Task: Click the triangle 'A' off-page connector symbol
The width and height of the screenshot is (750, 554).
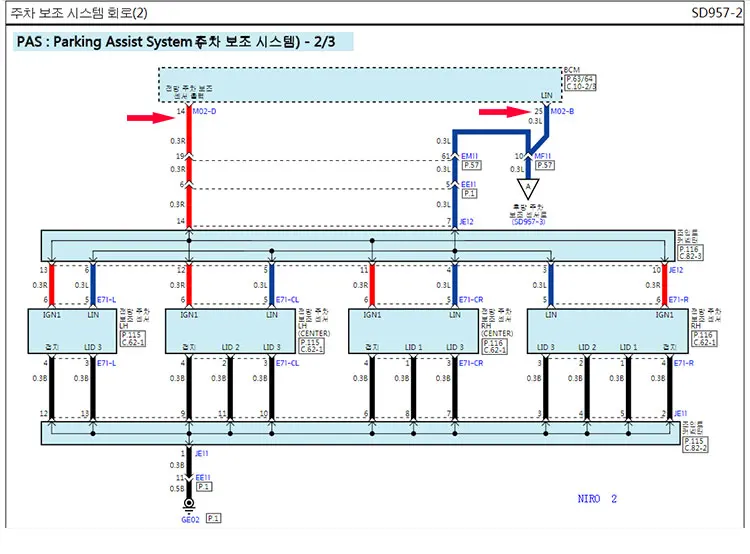Action: click(x=528, y=188)
